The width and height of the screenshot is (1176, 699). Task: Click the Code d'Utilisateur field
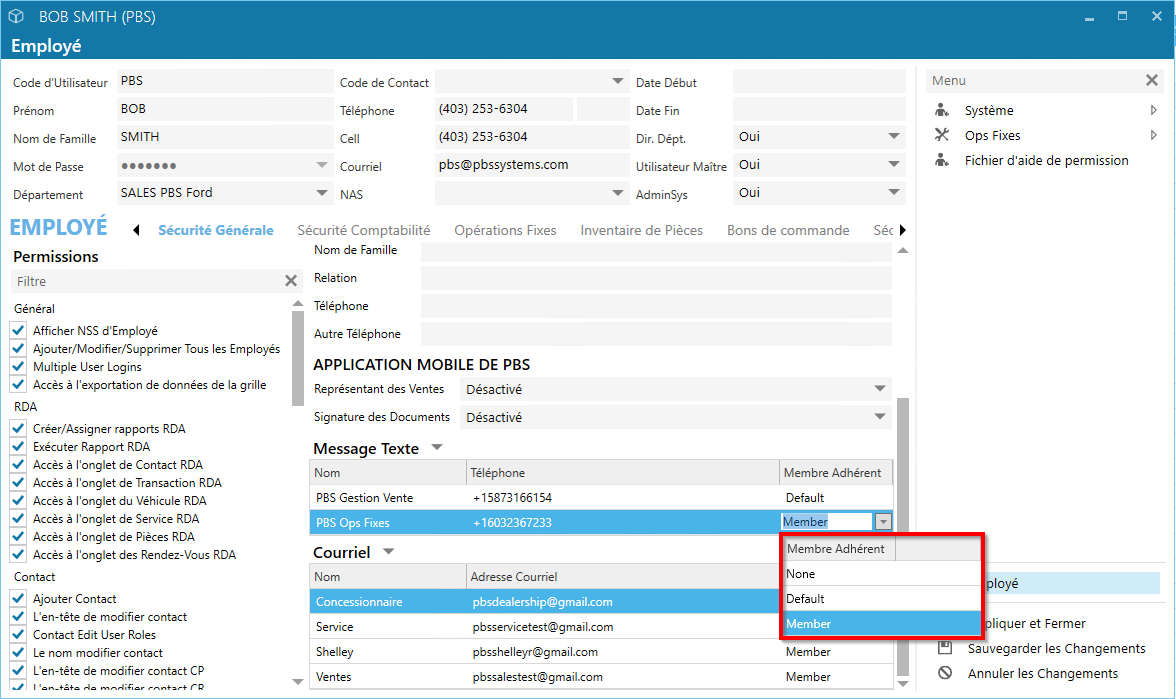pyautogui.click(x=225, y=81)
